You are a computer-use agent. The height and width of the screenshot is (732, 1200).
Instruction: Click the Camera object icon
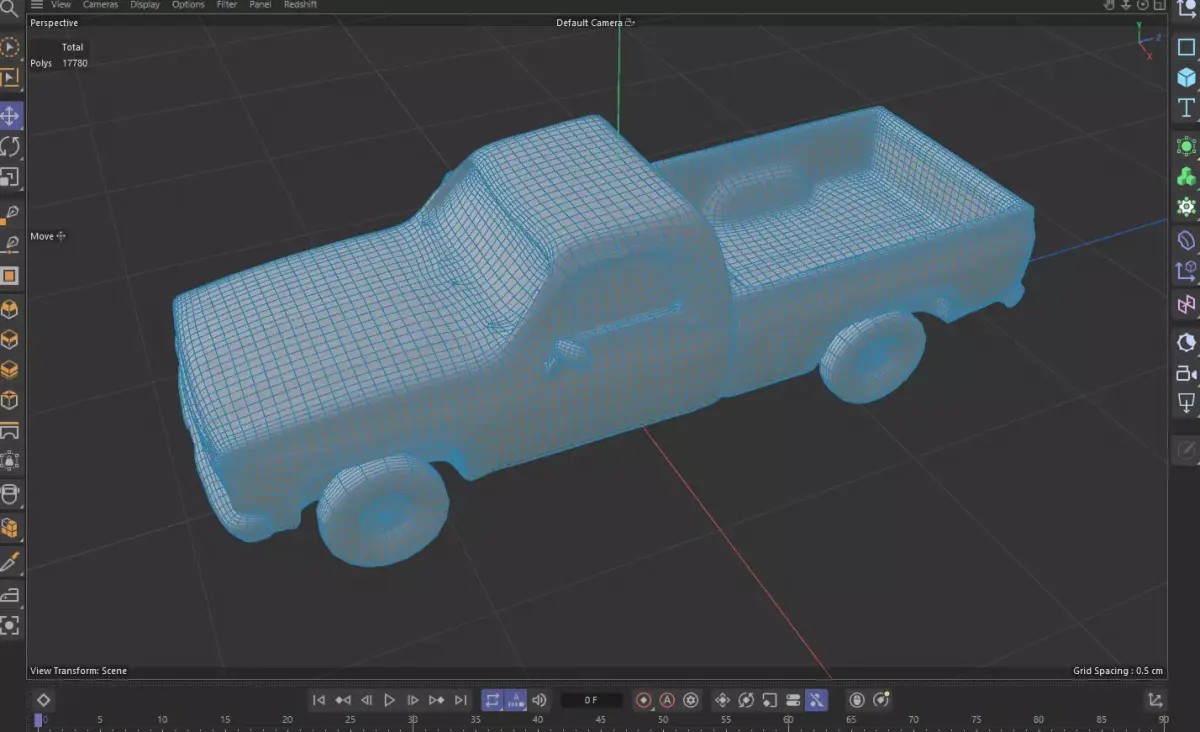click(x=1186, y=373)
